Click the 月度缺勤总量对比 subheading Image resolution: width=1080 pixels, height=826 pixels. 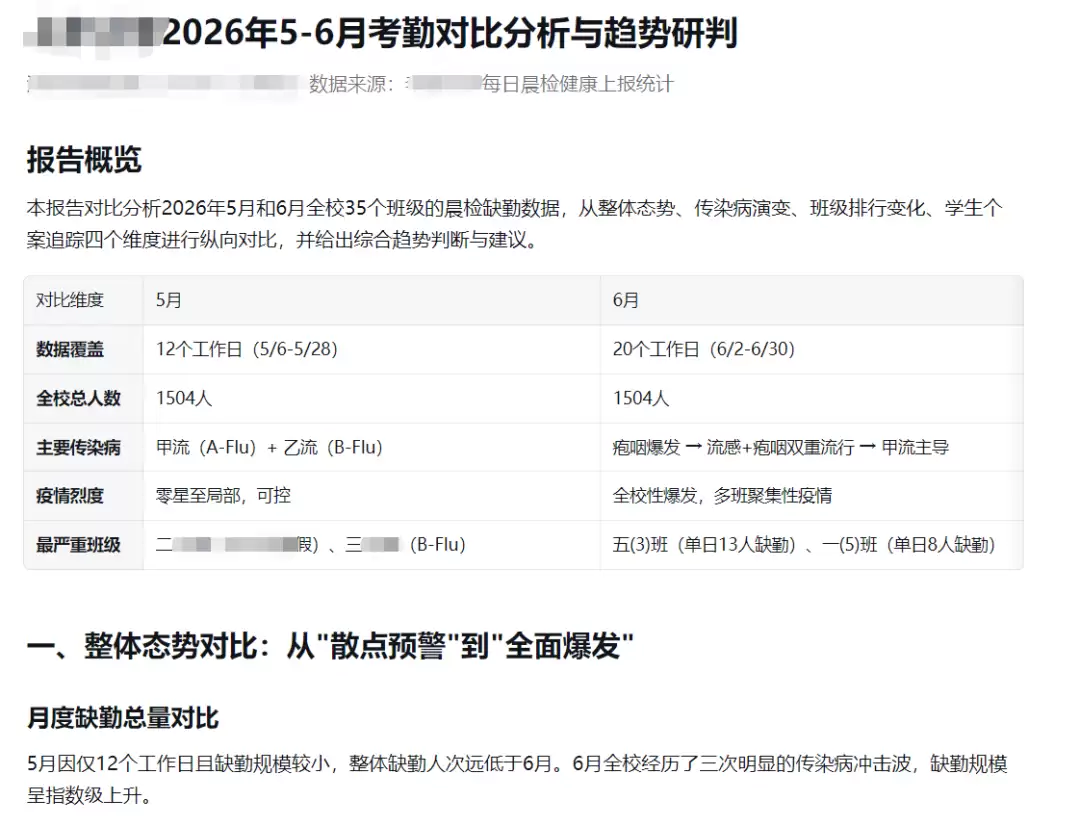coord(123,719)
